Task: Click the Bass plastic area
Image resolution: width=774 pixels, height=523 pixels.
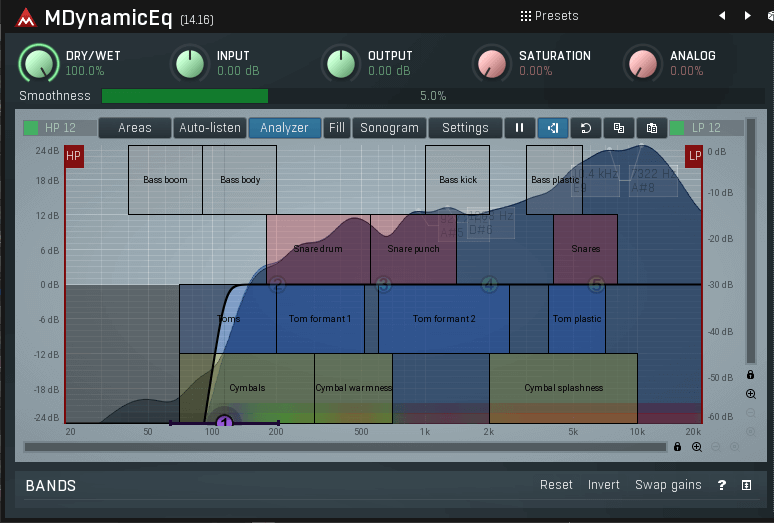Action: pyautogui.click(x=554, y=180)
